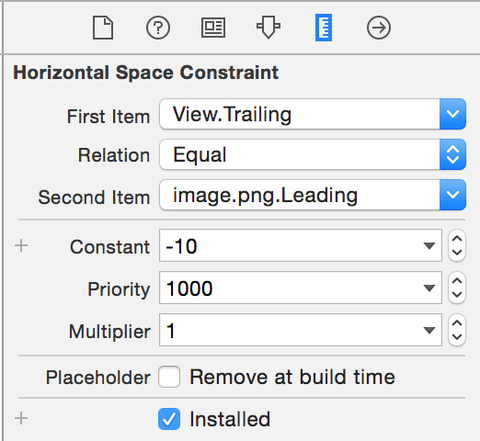Click the plus icon beside Constant
Screen dimensions: 480x441
pos(21,246)
